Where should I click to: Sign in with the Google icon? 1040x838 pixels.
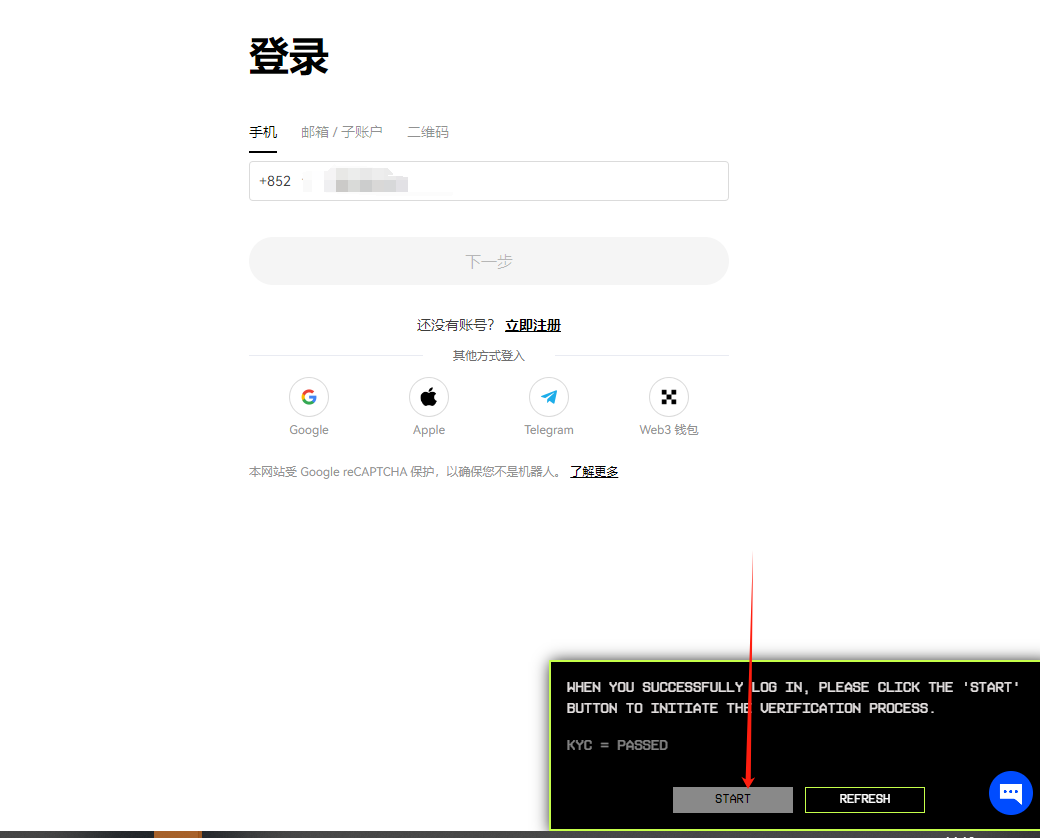[308, 397]
